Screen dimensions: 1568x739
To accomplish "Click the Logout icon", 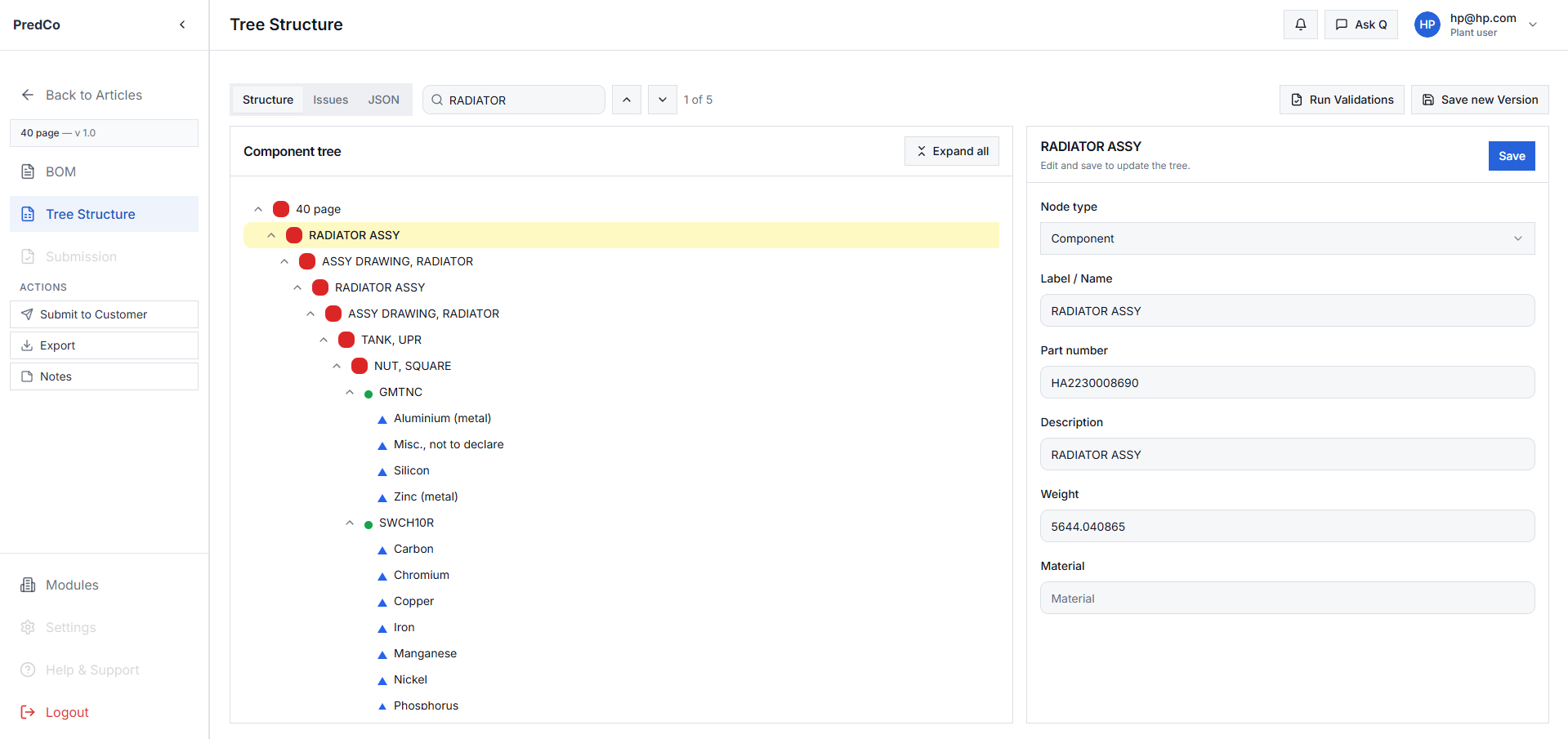I will [x=28, y=712].
